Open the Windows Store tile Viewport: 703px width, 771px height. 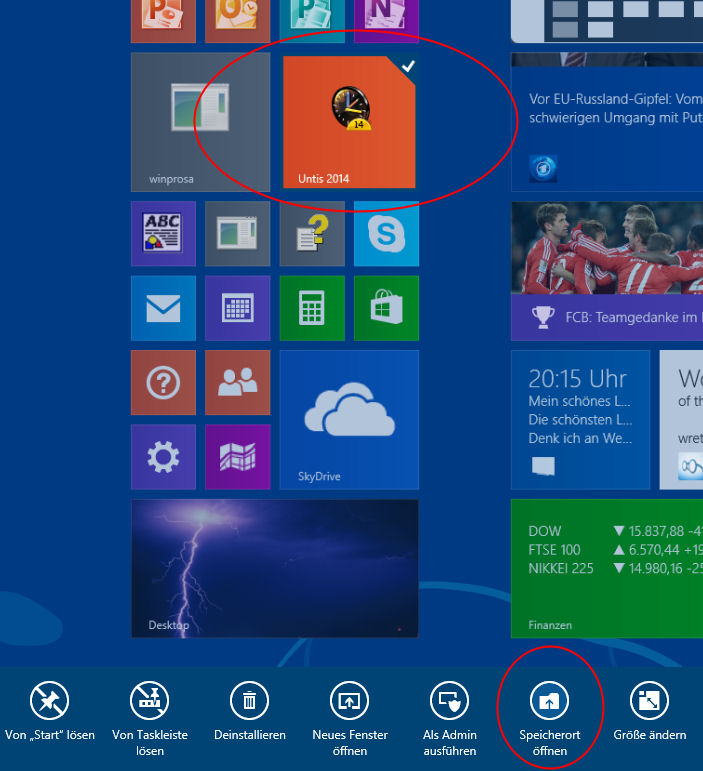(386, 308)
